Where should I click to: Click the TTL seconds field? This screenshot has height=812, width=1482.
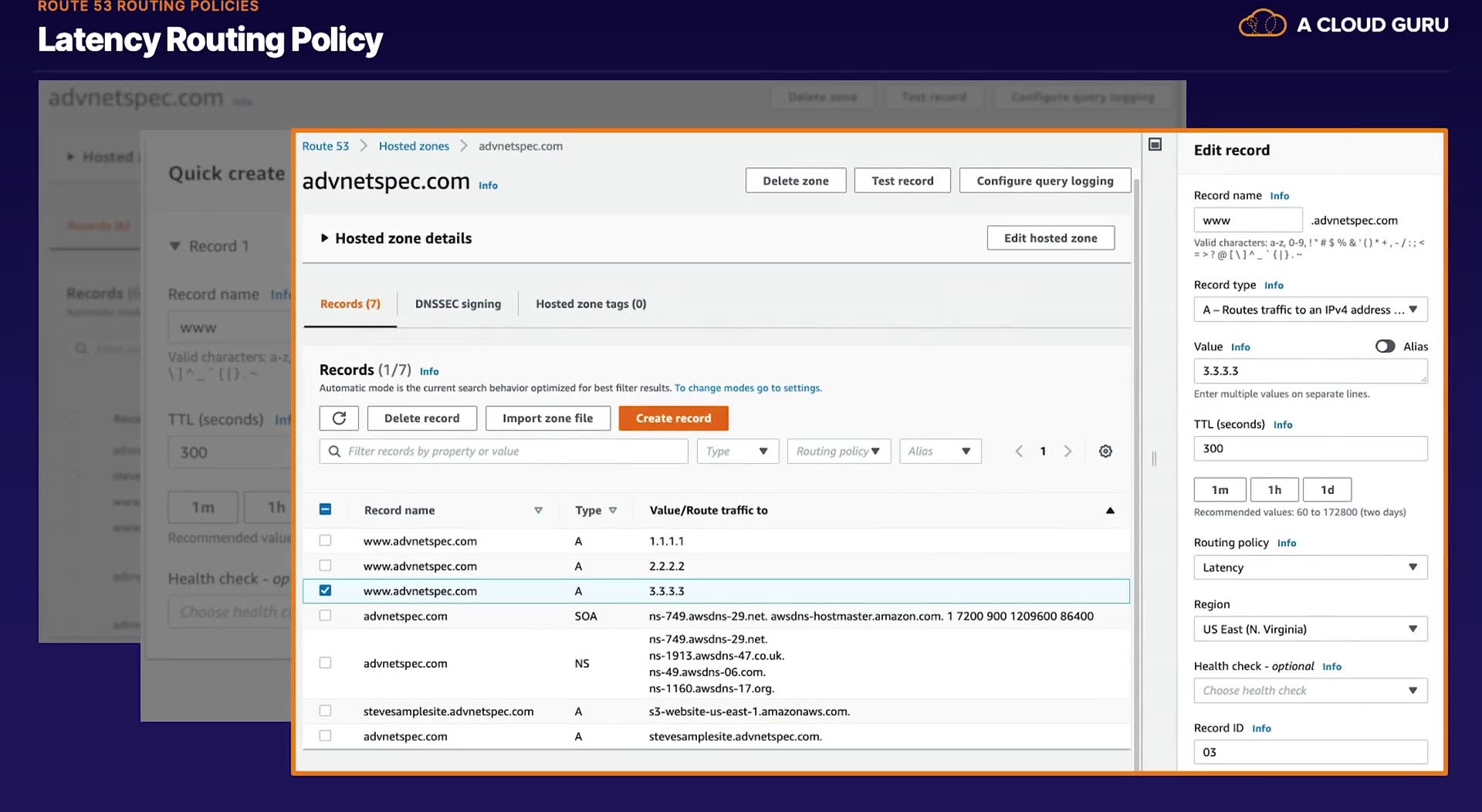coord(1311,448)
